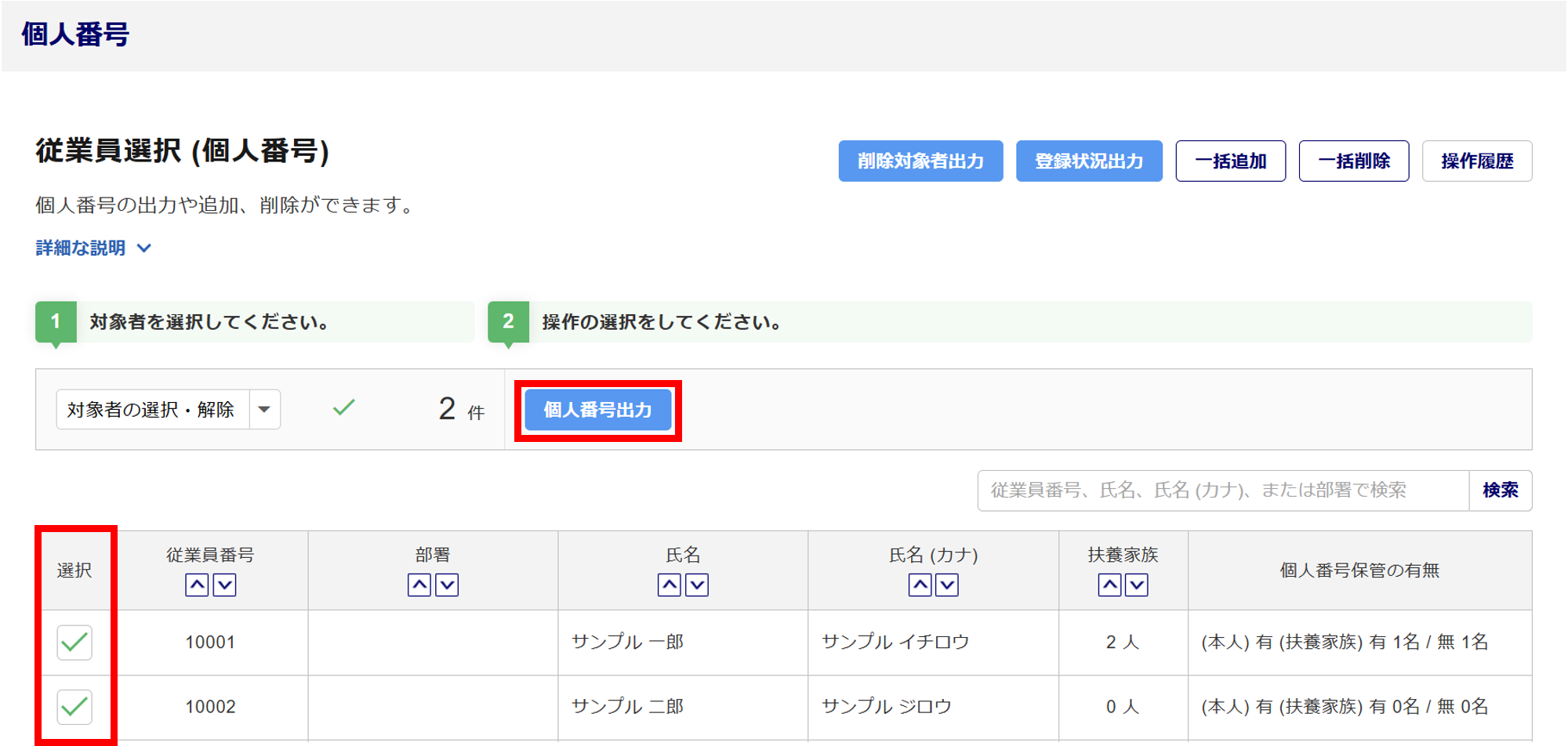Image resolution: width=1568 pixels, height=746 pixels.
Task: Click the 個人番号出力 button
Action: (x=597, y=410)
